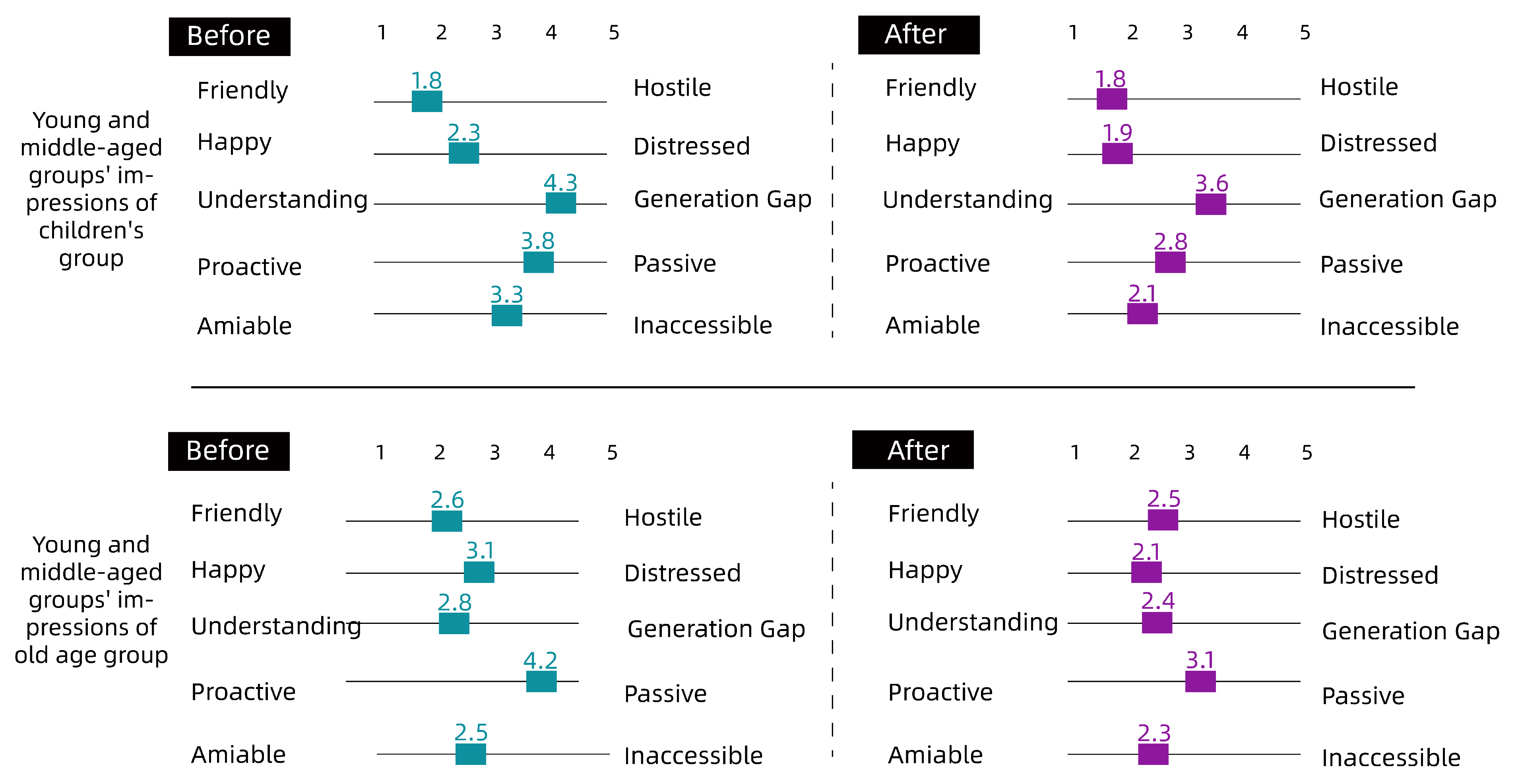The width and height of the screenshot is (1520, 784).
Task: Select the purple 1.9 Happy marker
Action: click(x=1117, y=154)
